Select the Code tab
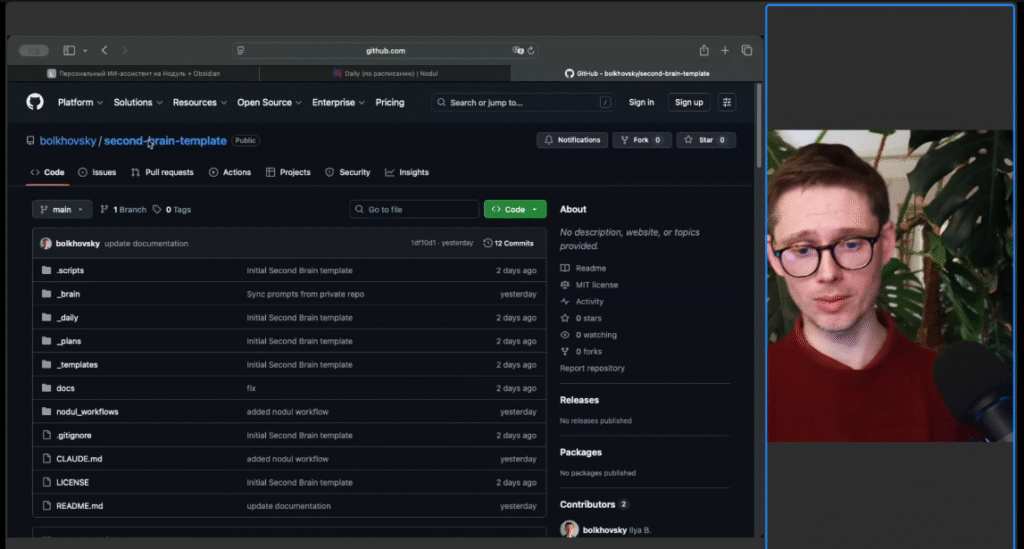The height and width of the screenshot is (549, 1024). 48,172
